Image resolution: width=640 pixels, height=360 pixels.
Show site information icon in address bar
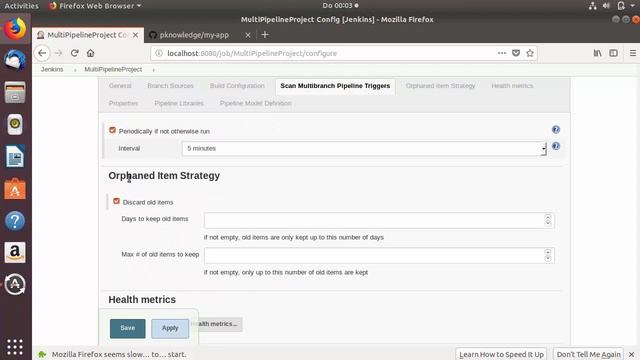(x=159, y=53)
